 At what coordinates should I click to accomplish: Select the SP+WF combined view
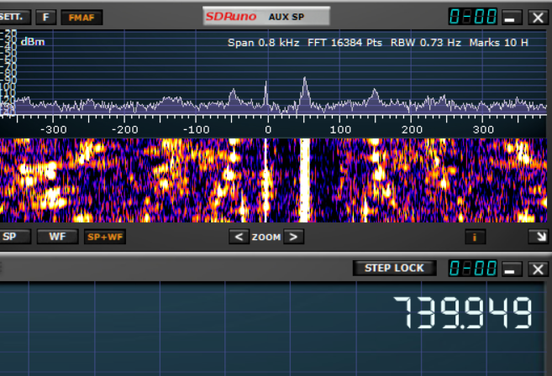click(x=105, y=237)
